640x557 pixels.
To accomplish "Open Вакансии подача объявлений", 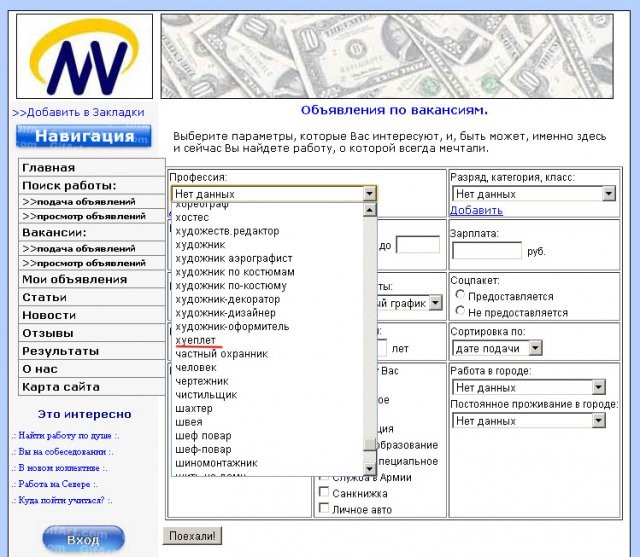I will (x=92, y=249).
